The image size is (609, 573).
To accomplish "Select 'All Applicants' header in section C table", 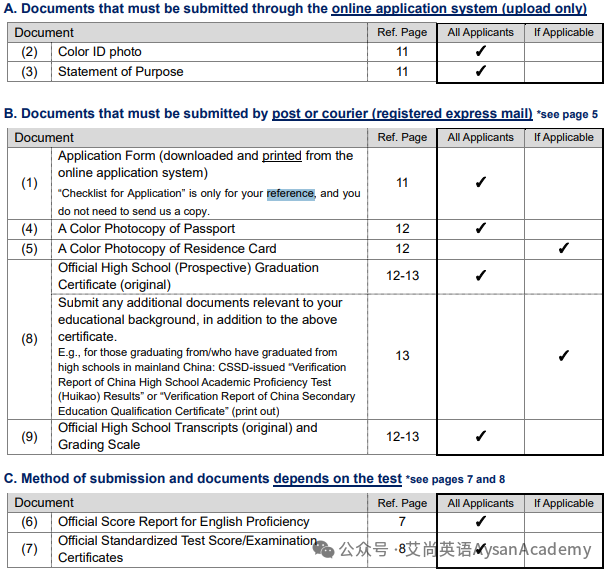I will tap(480, 503).
